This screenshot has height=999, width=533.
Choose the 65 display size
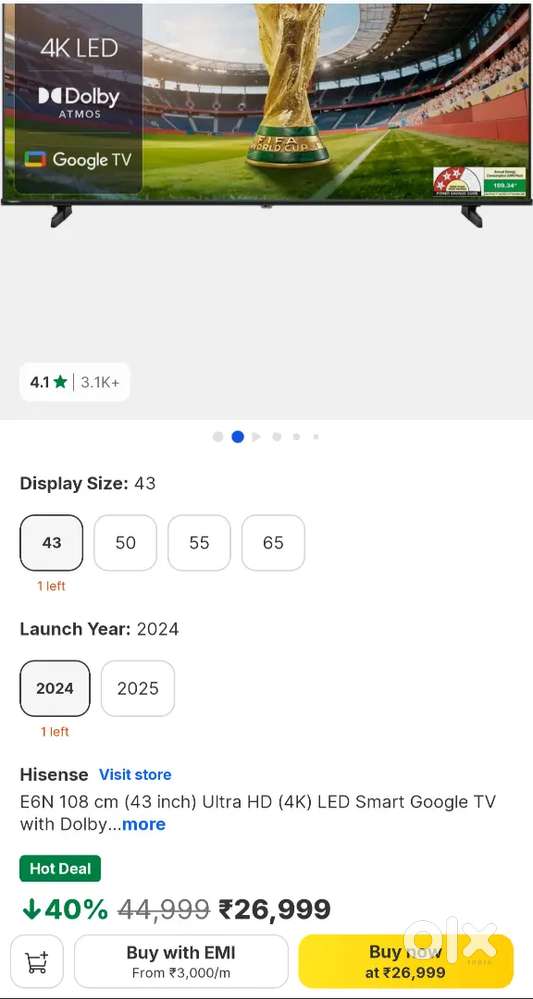coord(273,543)
